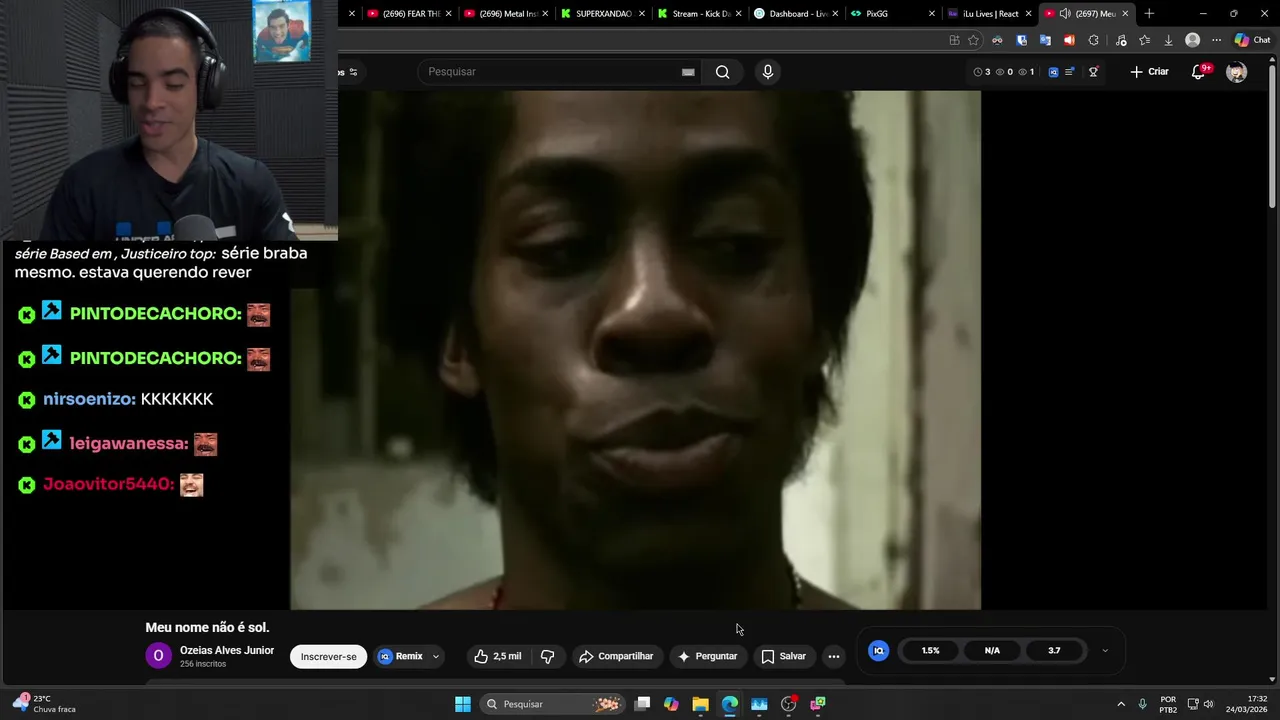Mute tab via speaker icon on active tab
The height and width of the screenshot is (720, 1280).
pyautogui.click(x=1065, y=14)
